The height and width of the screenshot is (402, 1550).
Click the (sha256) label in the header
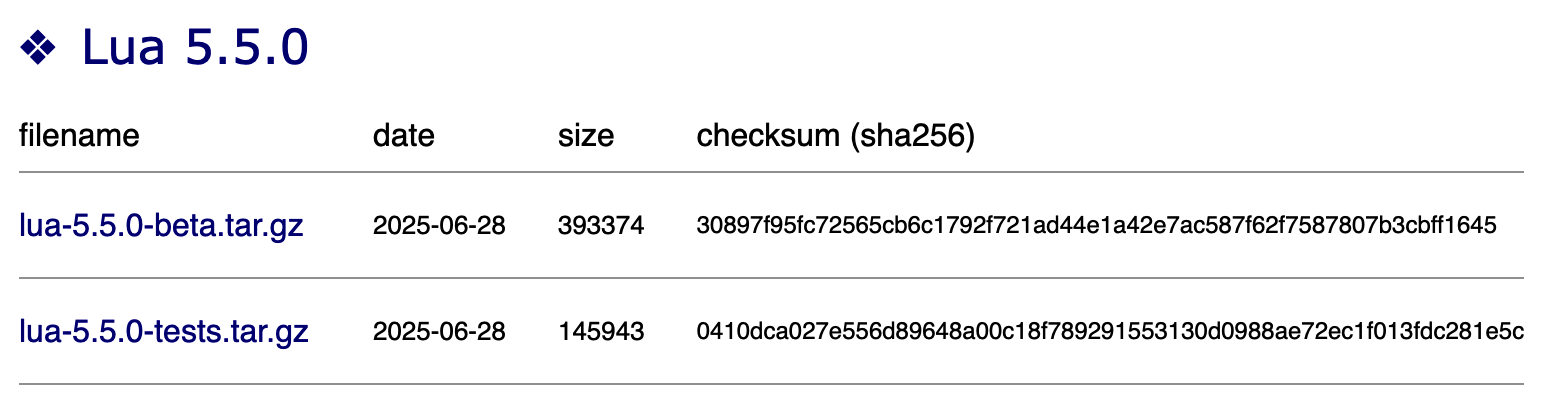(x=911, y=135)
